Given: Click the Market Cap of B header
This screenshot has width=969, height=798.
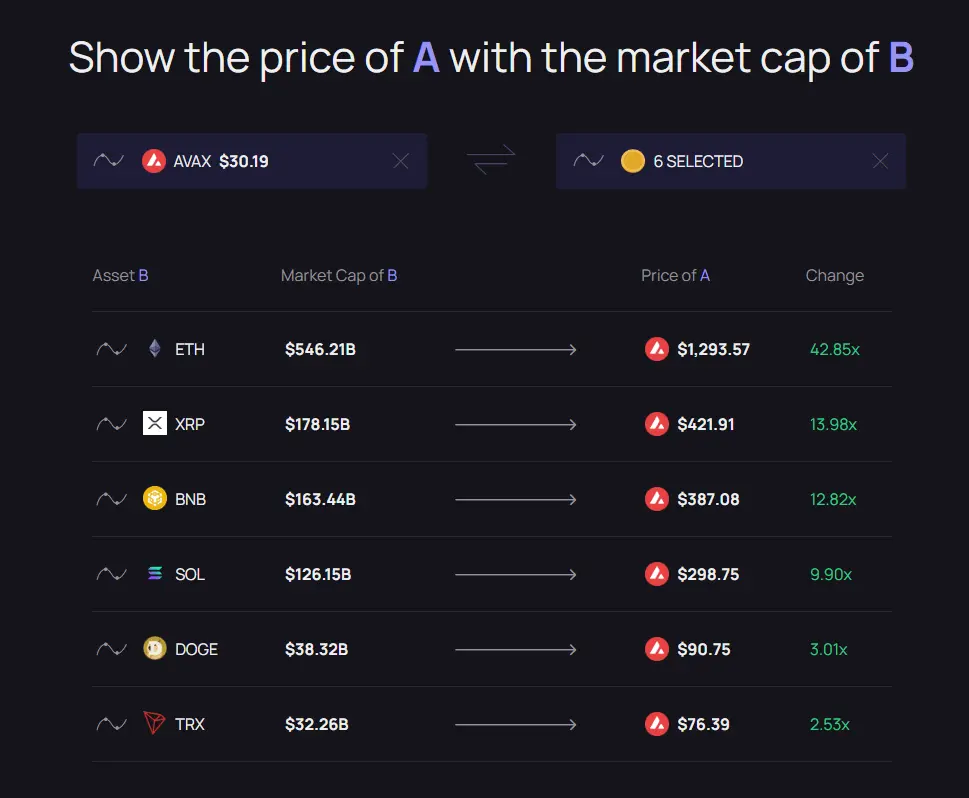Looking at the screenshot, I should coord(339,275).
